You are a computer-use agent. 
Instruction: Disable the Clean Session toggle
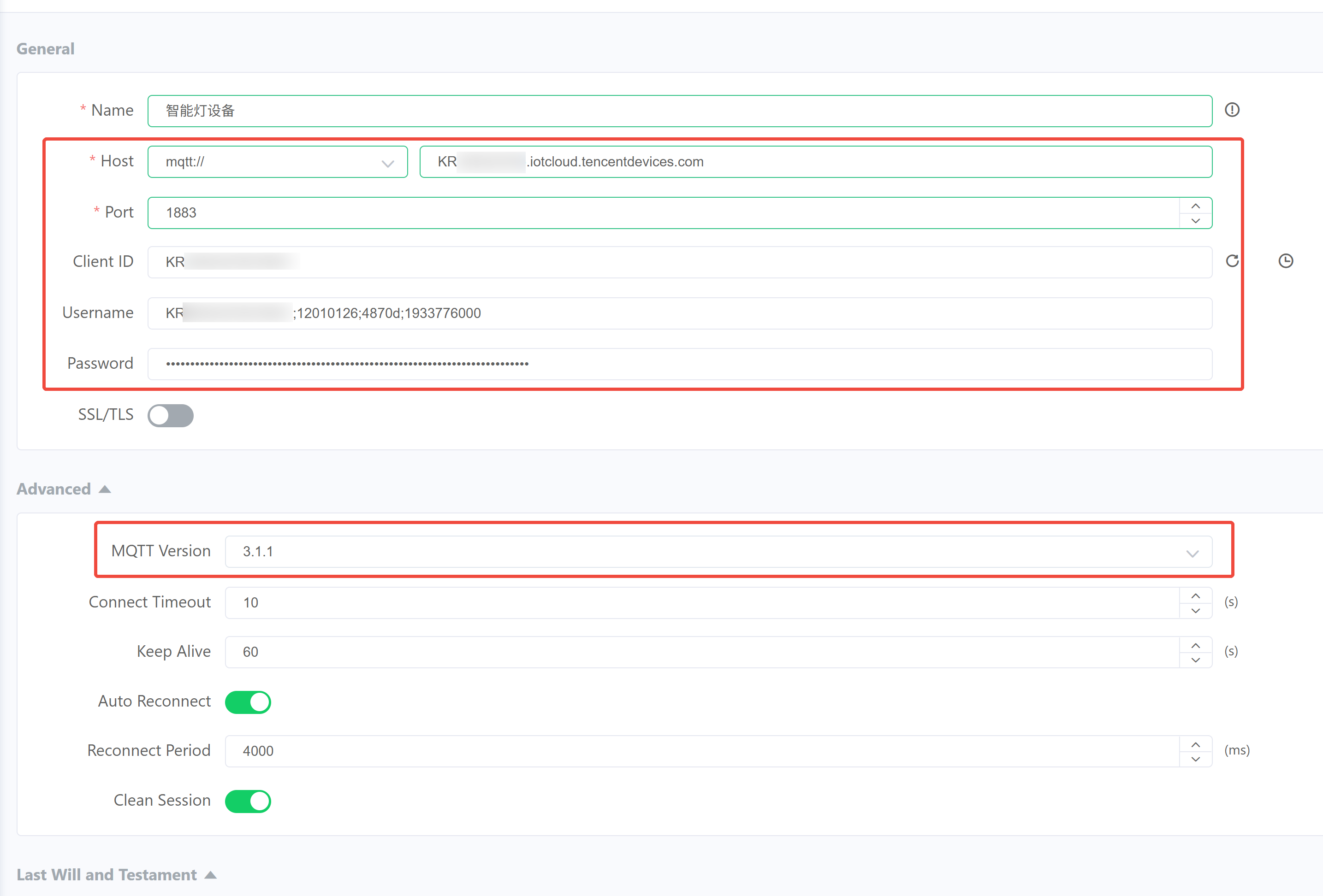pyautogui.click(x=248, y=801)
